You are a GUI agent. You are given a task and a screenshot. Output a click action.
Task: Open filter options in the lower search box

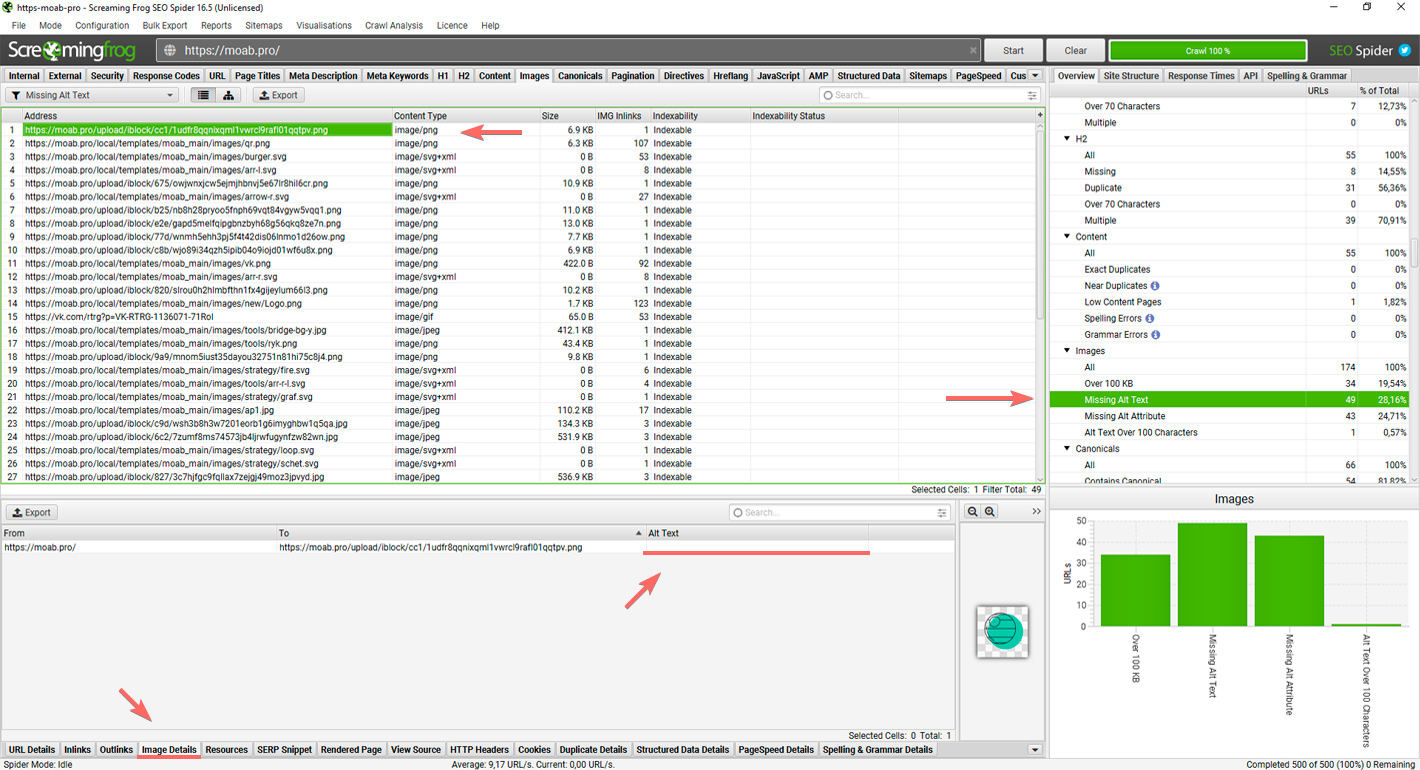point(942,513)
